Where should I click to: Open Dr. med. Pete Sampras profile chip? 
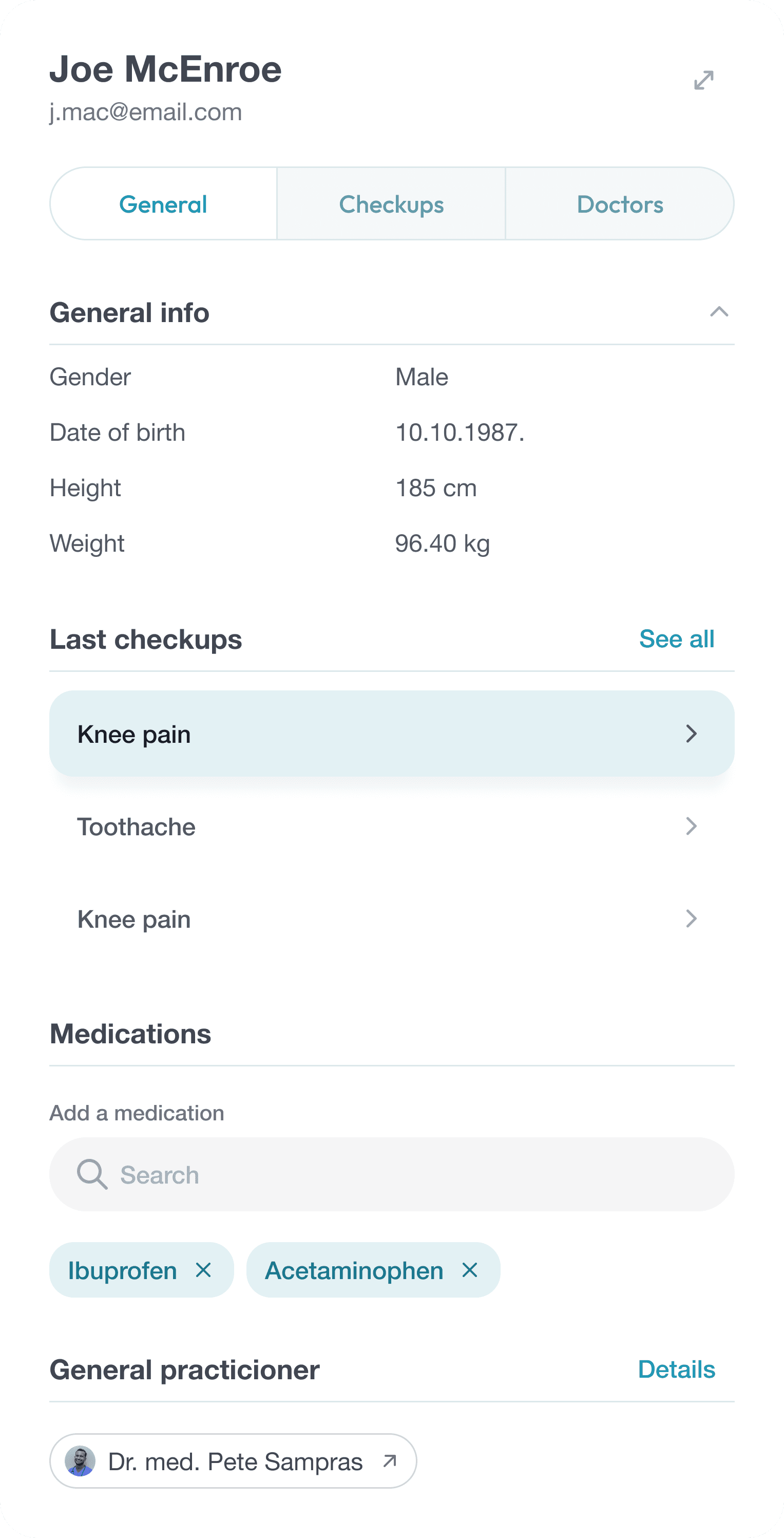(x=233, y=1461)
